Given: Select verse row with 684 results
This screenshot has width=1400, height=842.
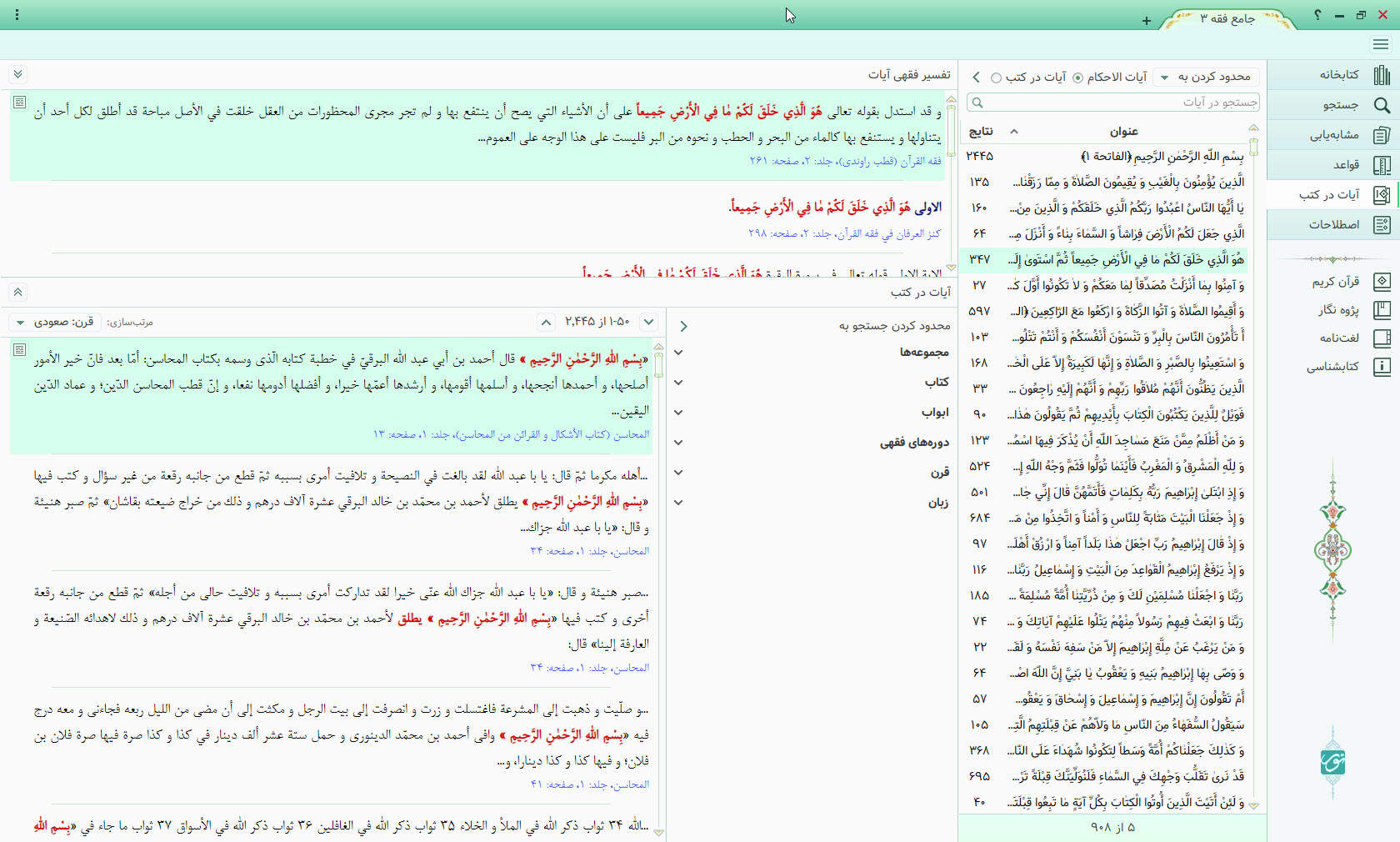Looking at the screenshot, I should click(1105, 519).
